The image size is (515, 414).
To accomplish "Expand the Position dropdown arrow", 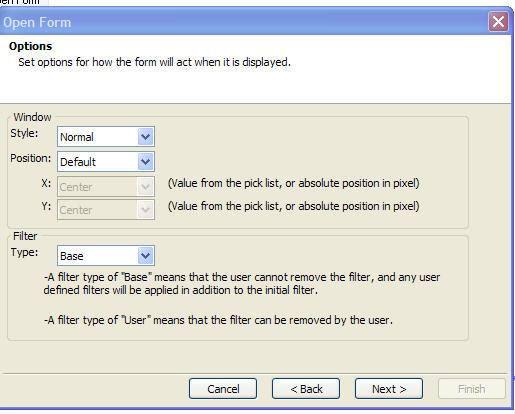I will click(146, 162).
